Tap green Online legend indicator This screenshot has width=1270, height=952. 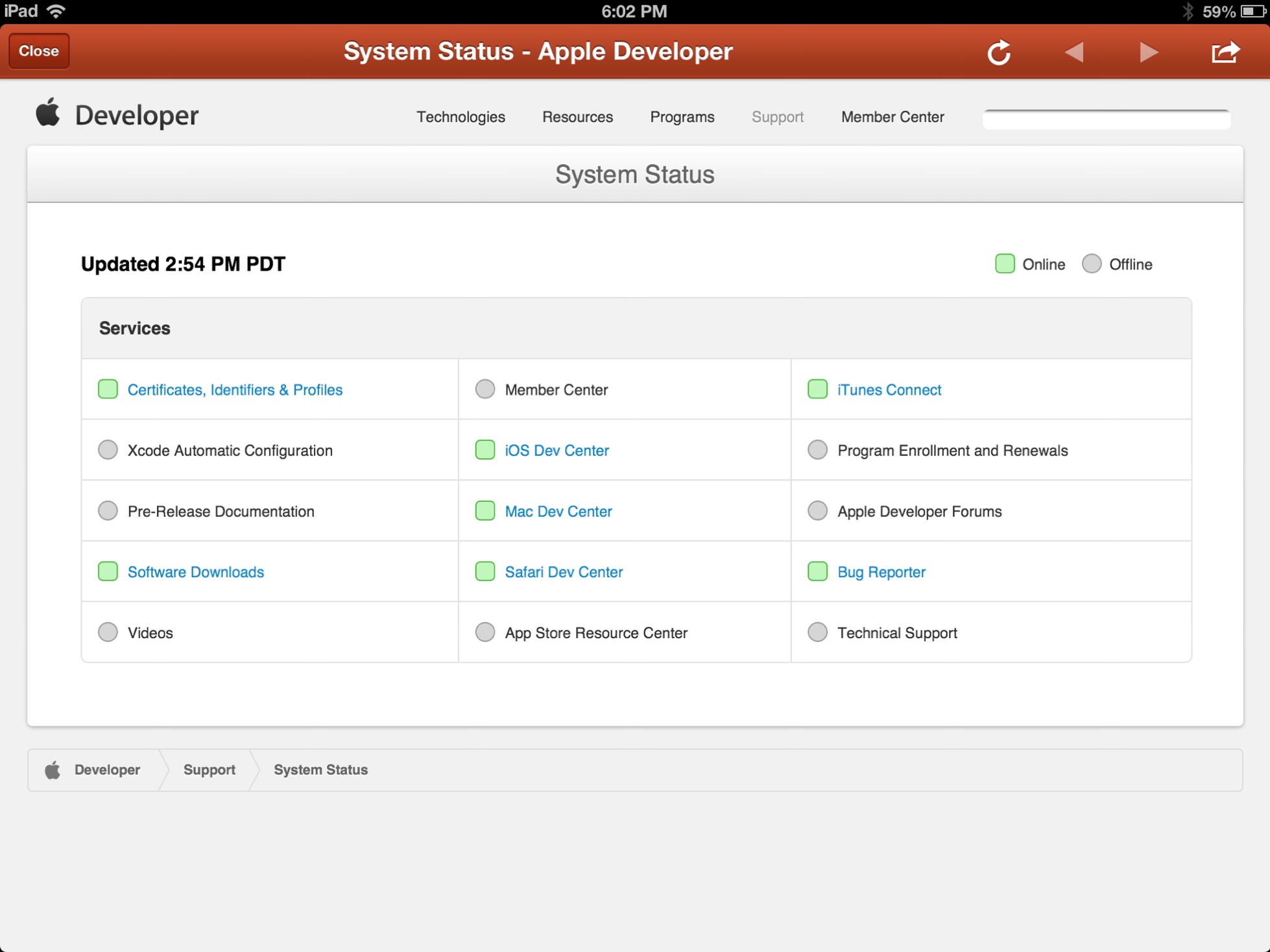[1005, 264]
